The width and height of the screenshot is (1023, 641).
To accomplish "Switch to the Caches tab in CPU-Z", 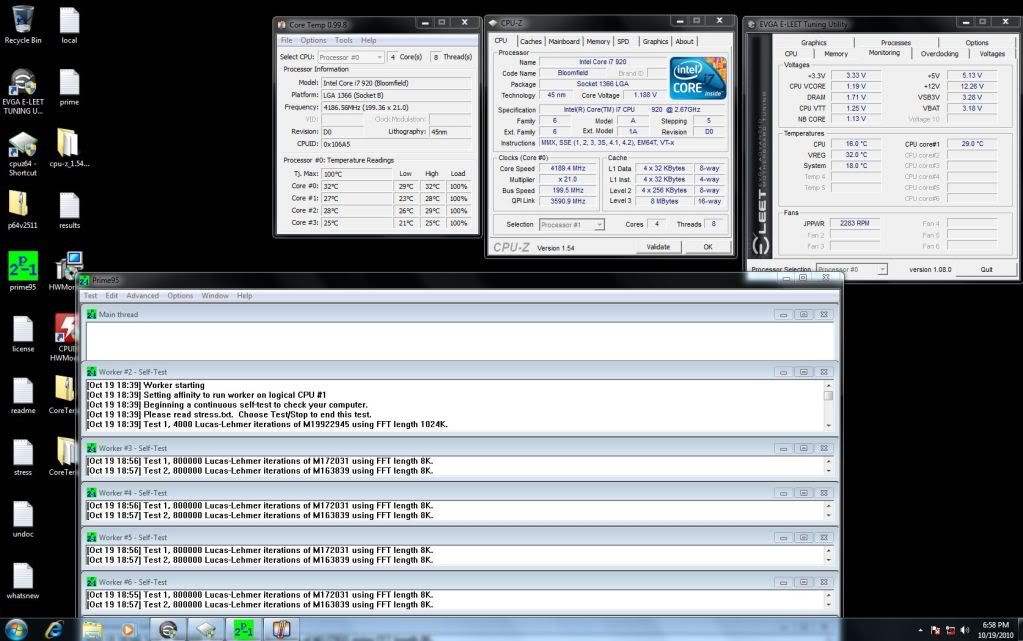I will pyautogui.click(x=530, y=41).
